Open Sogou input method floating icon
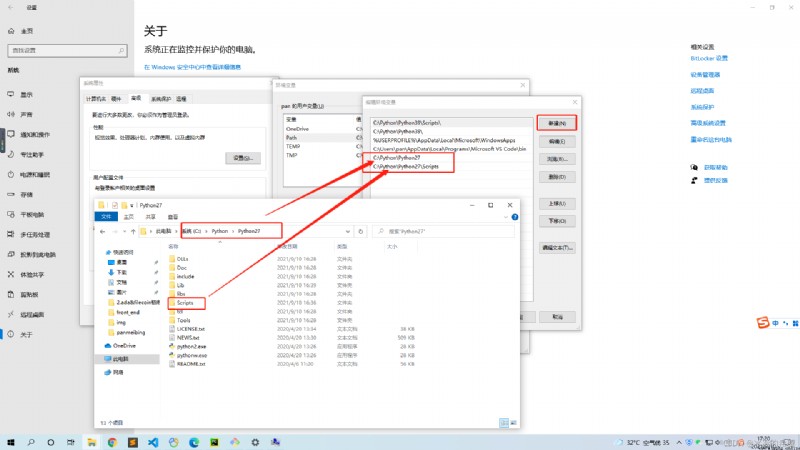Image resolution: width=800 pixels, height=450 pixels. [763, 322]
